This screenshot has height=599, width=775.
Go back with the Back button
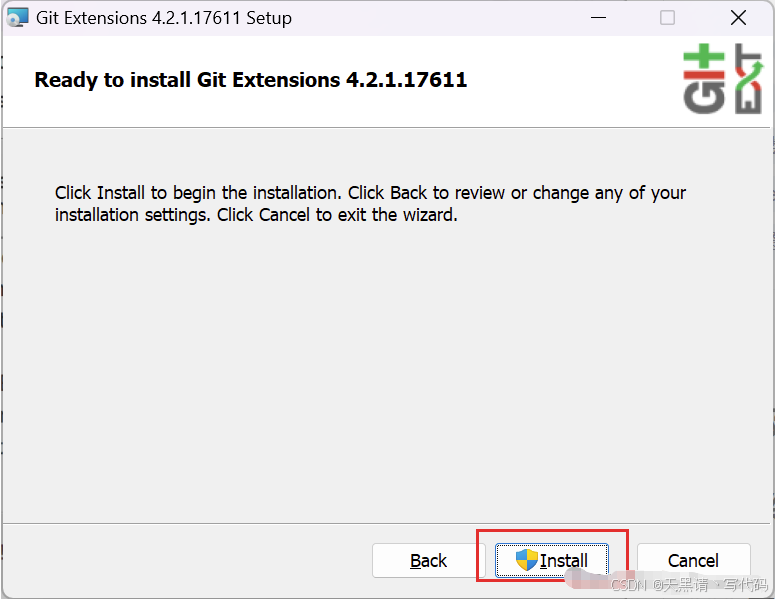429,560
